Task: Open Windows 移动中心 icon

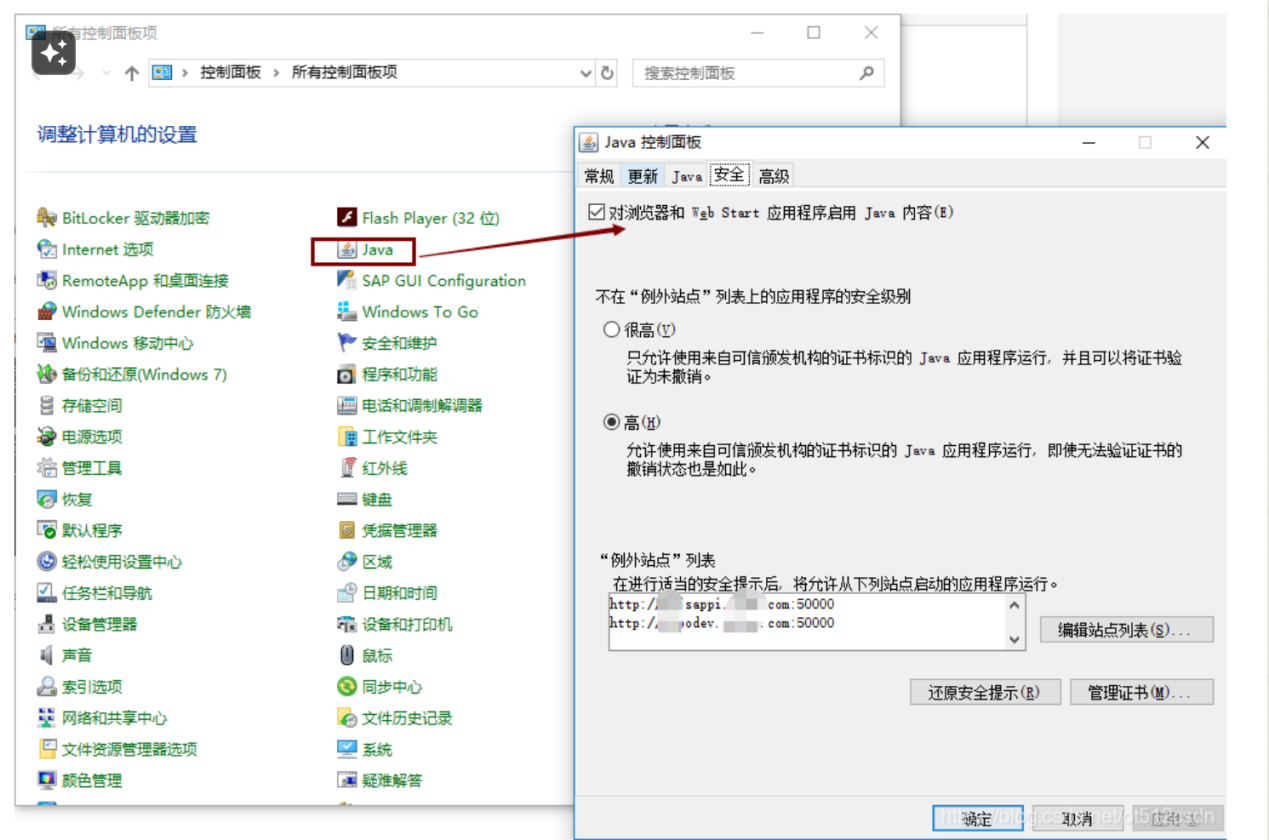Action: tap(46, 343)
